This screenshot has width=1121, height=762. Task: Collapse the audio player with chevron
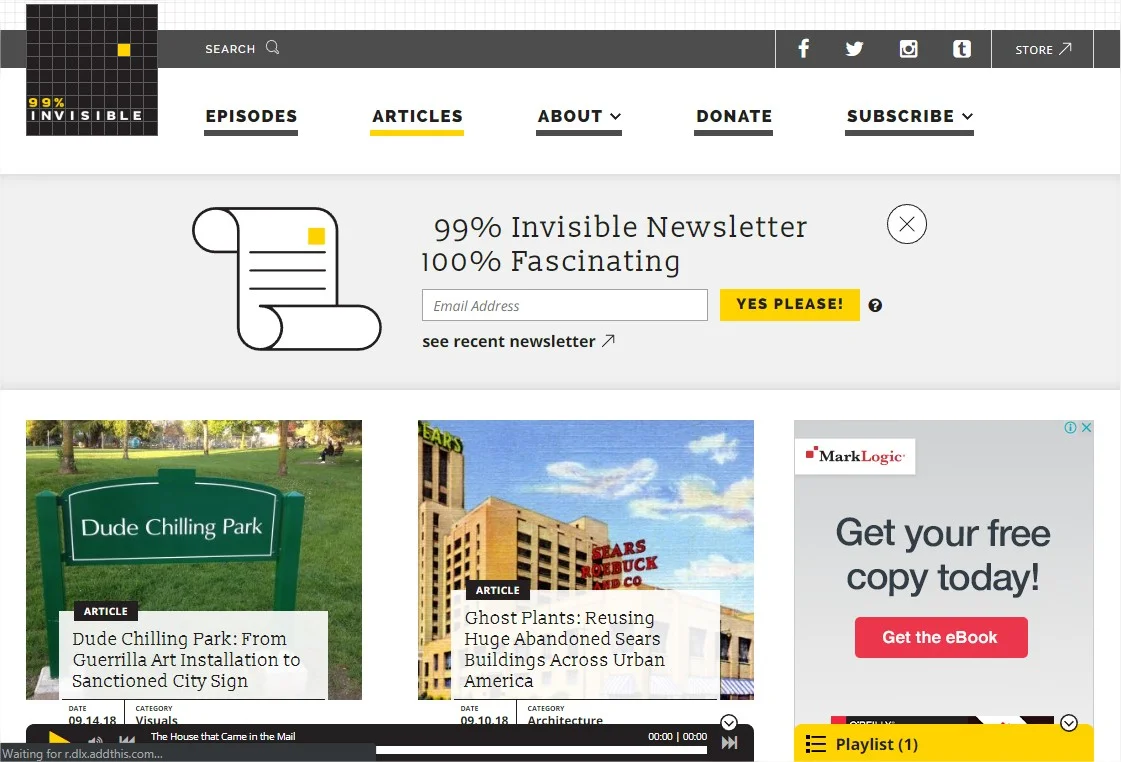tap(729, 723)
